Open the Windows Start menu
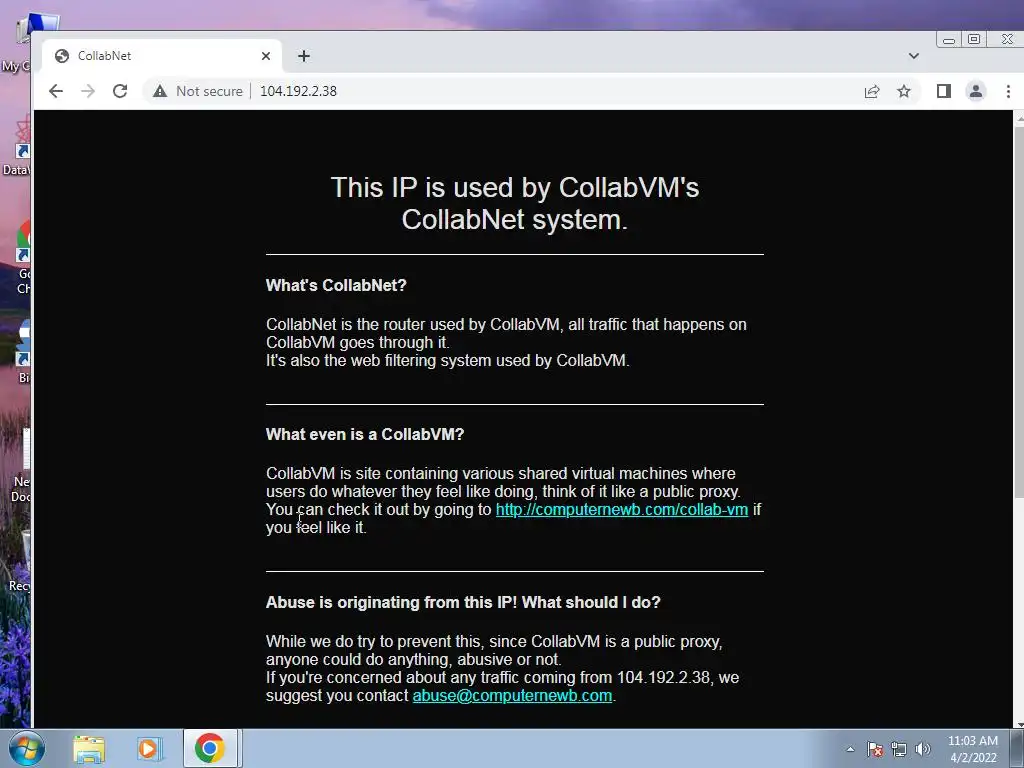 (x=26, y=748)
